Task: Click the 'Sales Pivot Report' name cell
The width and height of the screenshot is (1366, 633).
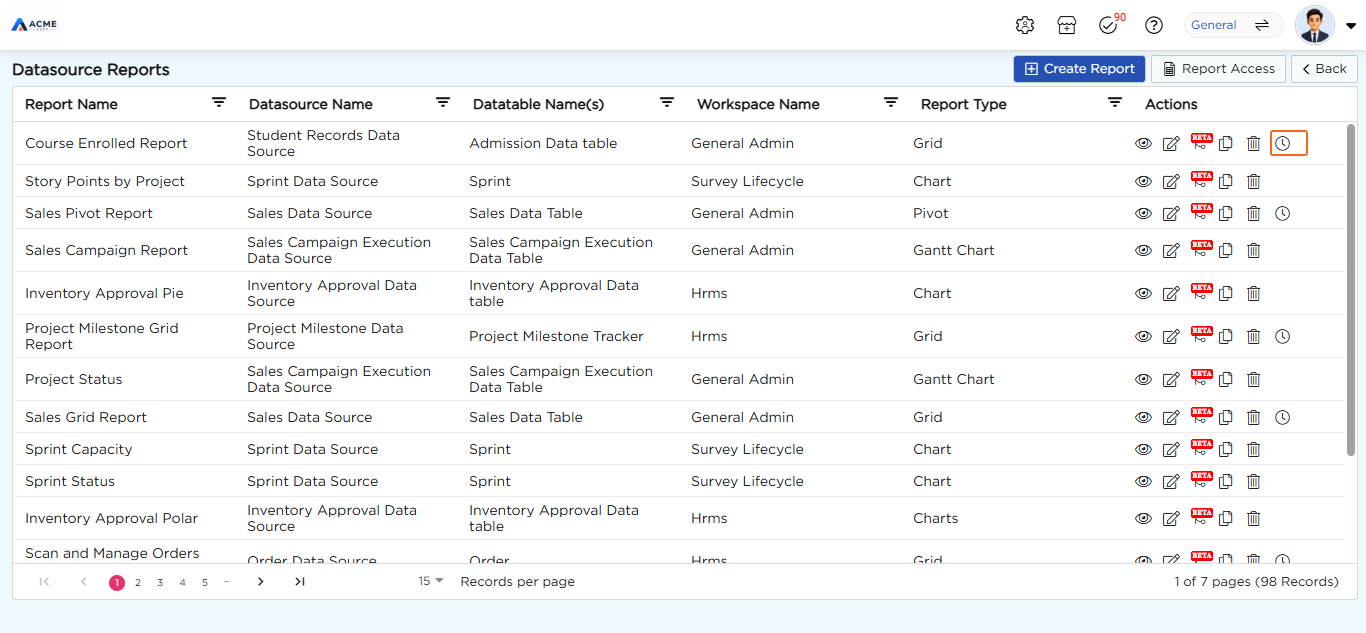Action: pos(89,213)
